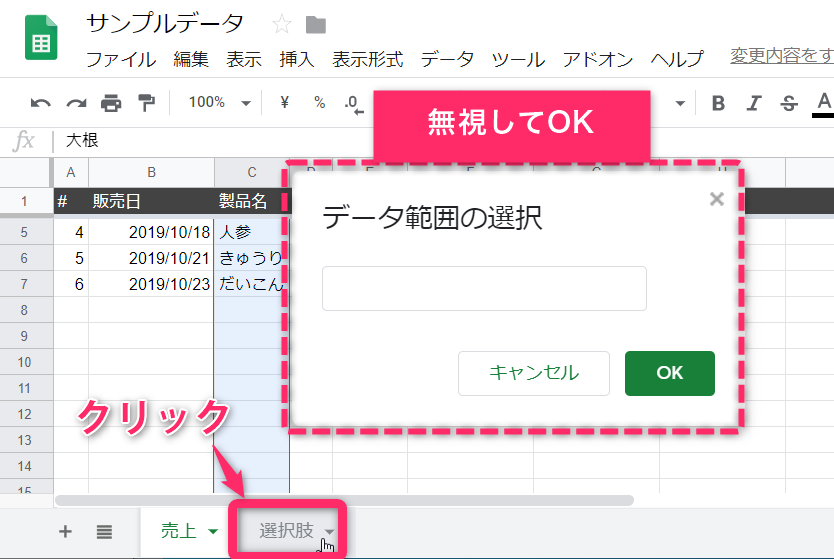834x559 pixels.
Task: Select cell with 2019/10/21
Action: [x=152, y=258]
